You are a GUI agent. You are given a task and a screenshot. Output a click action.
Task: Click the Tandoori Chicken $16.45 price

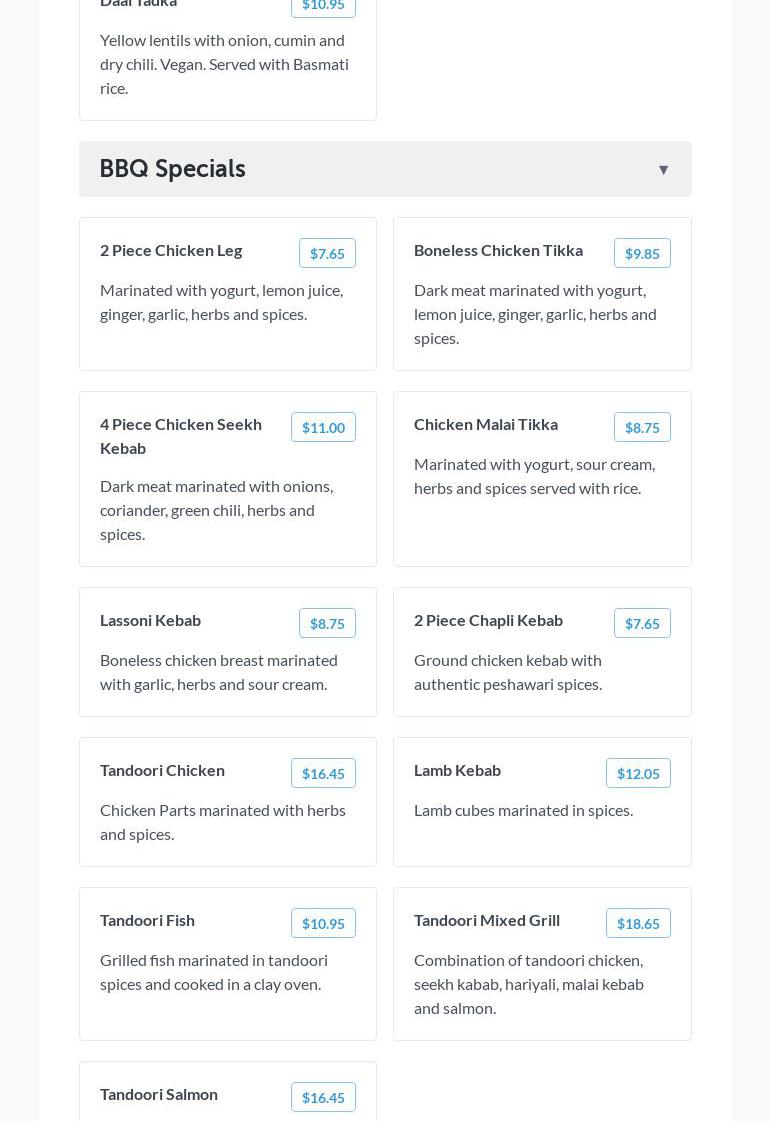pos(323,774)
